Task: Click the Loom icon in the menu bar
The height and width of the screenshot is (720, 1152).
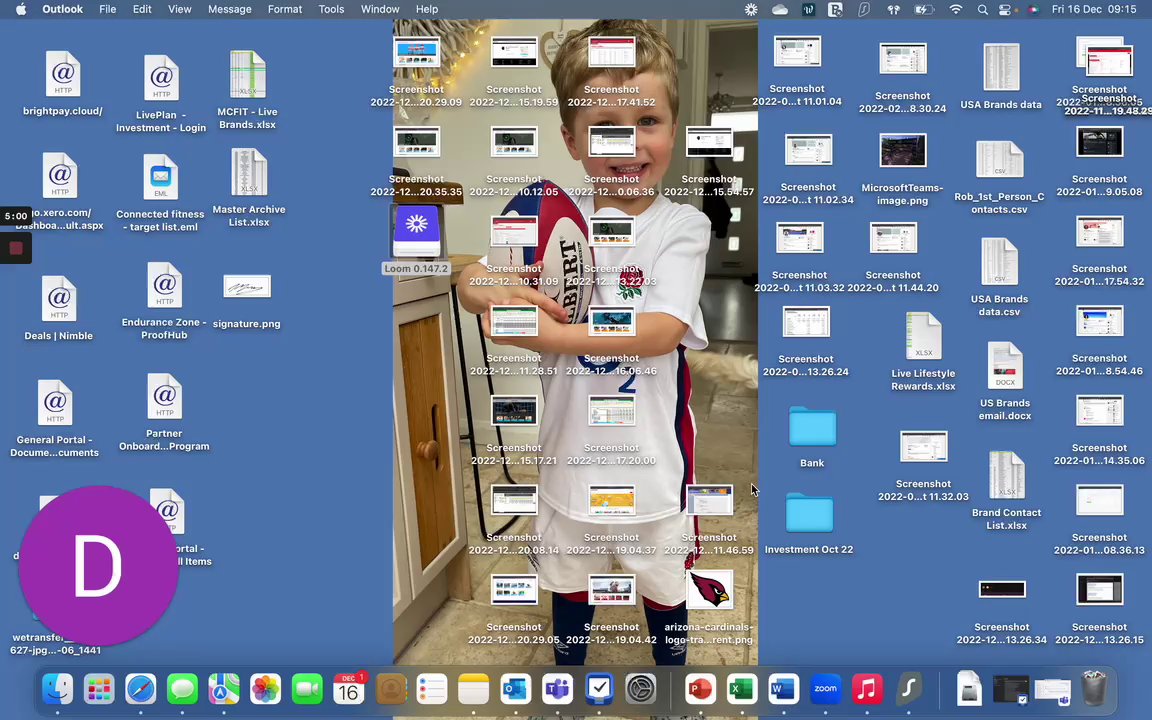Action: point(751,10)
